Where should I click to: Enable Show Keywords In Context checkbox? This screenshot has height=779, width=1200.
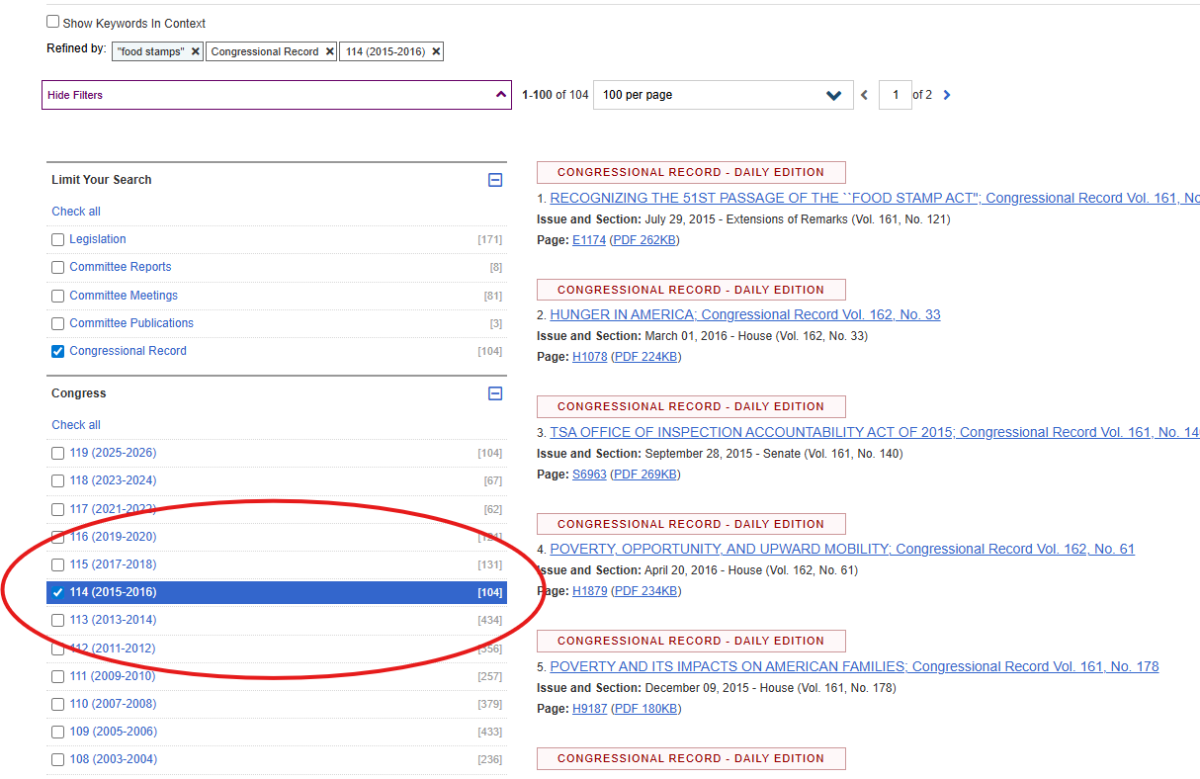pyautogui.click(x=53, y=22)
